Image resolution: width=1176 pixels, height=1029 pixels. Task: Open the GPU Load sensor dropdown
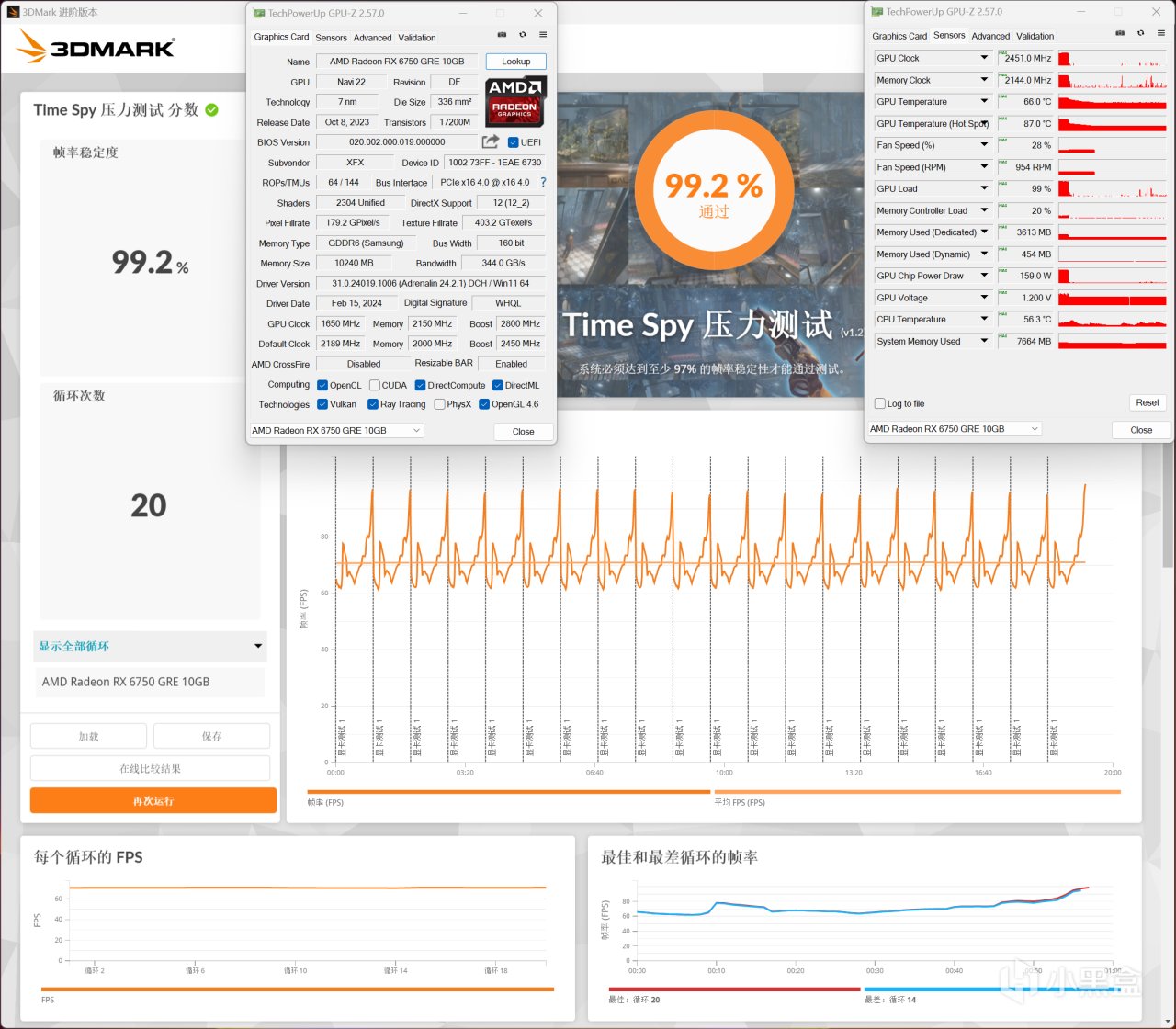tap(984, 188)
